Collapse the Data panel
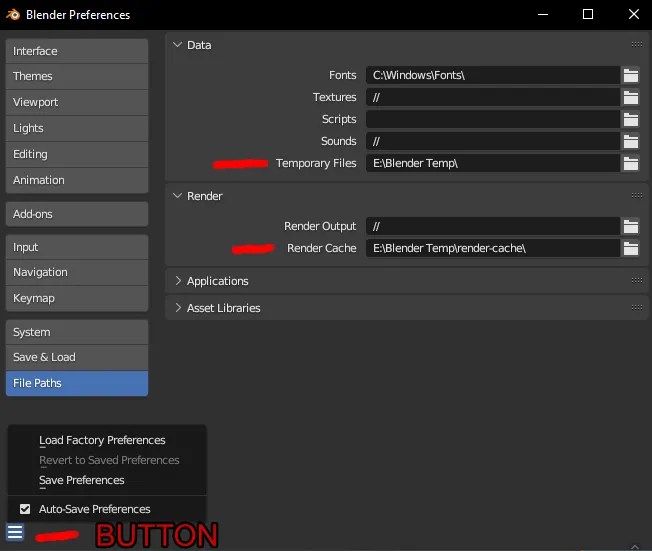Screen dimensions: 652x551 [x=178, y=44]
